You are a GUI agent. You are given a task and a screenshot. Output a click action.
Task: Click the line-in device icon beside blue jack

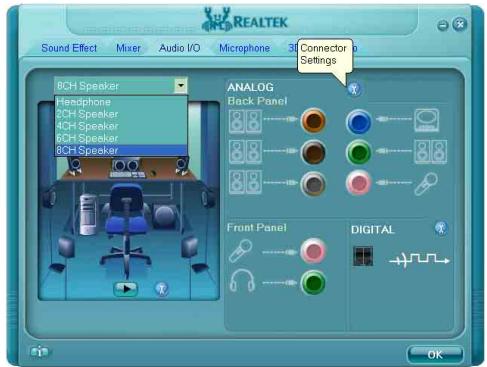click(426, 120)
